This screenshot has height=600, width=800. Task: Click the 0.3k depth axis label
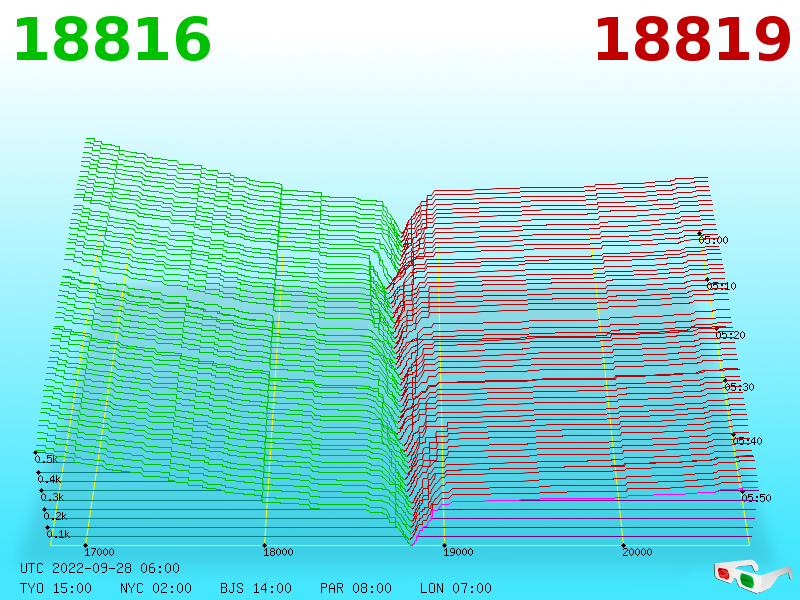[x=53, y=497]
